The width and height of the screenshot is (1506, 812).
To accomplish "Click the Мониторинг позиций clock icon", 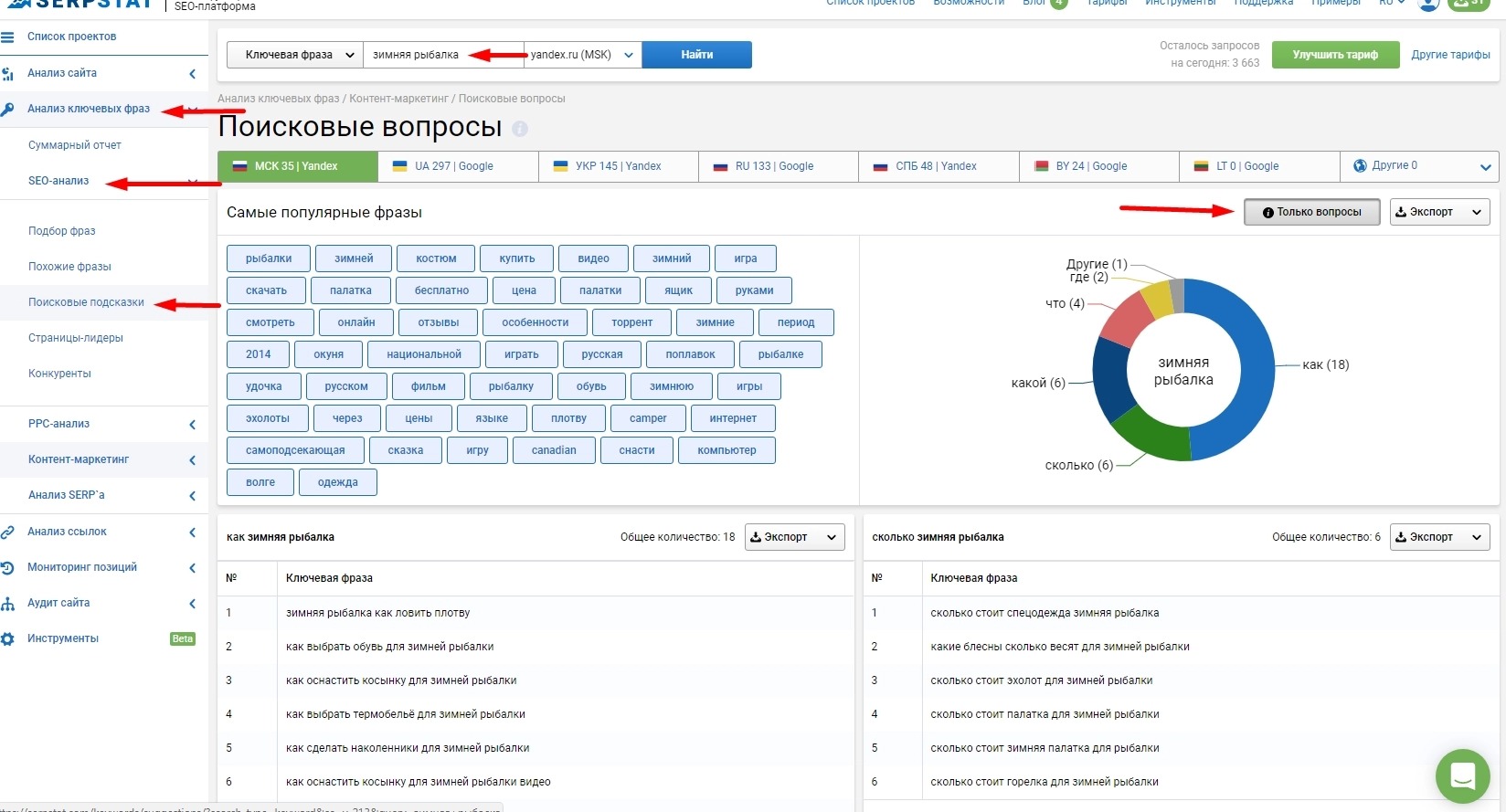I will [x=7, y=567].
